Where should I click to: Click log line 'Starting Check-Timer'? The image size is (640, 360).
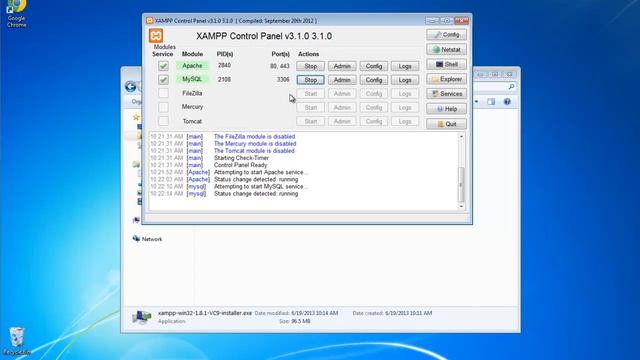click(x=241, y=158)
